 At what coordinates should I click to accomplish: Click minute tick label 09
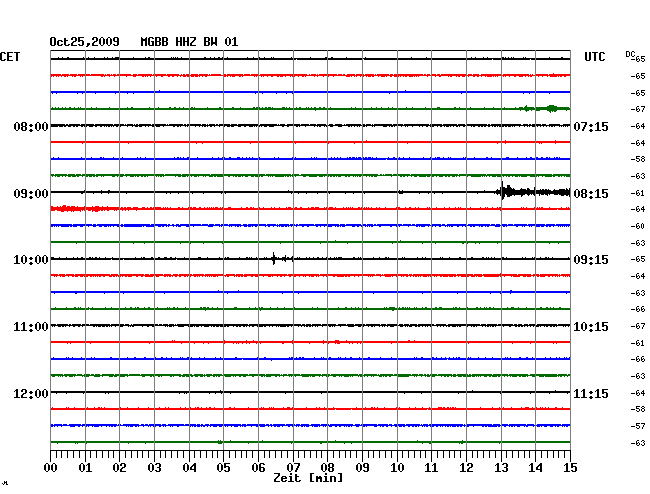coord(362,468)
